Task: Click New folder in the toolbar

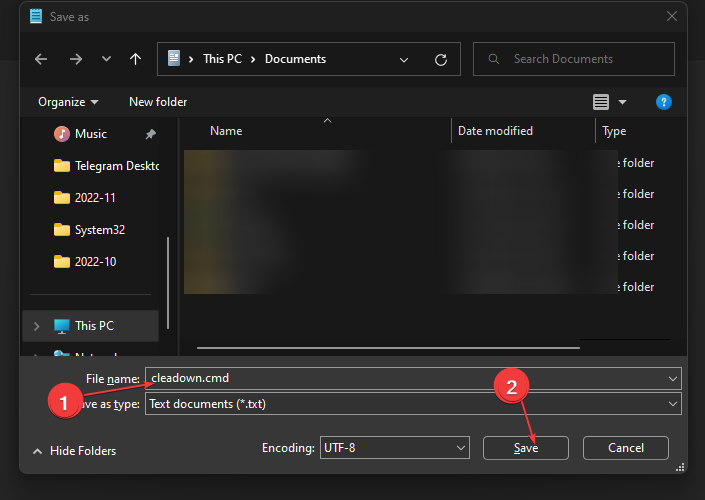Action: click(x=158, y=102)
